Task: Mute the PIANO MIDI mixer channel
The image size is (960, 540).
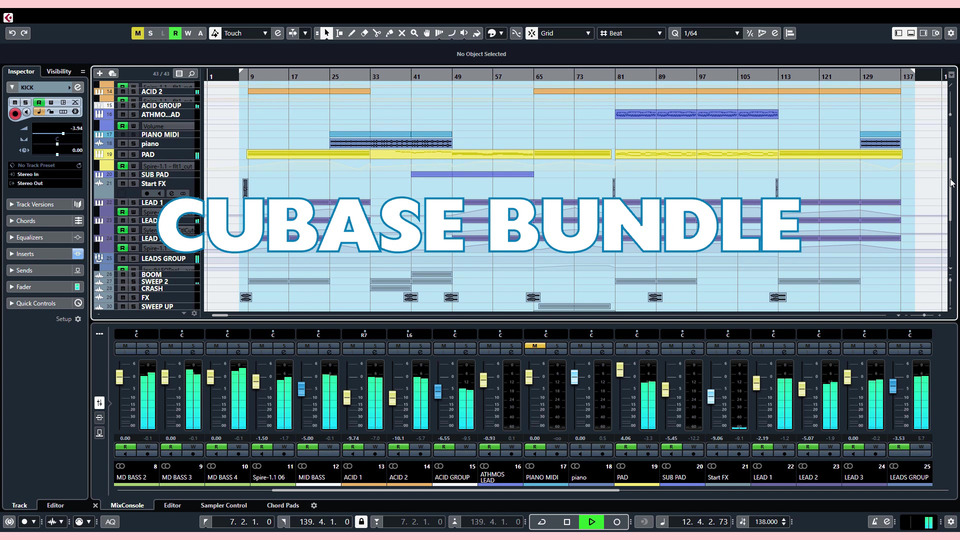Action: [534, 346]
